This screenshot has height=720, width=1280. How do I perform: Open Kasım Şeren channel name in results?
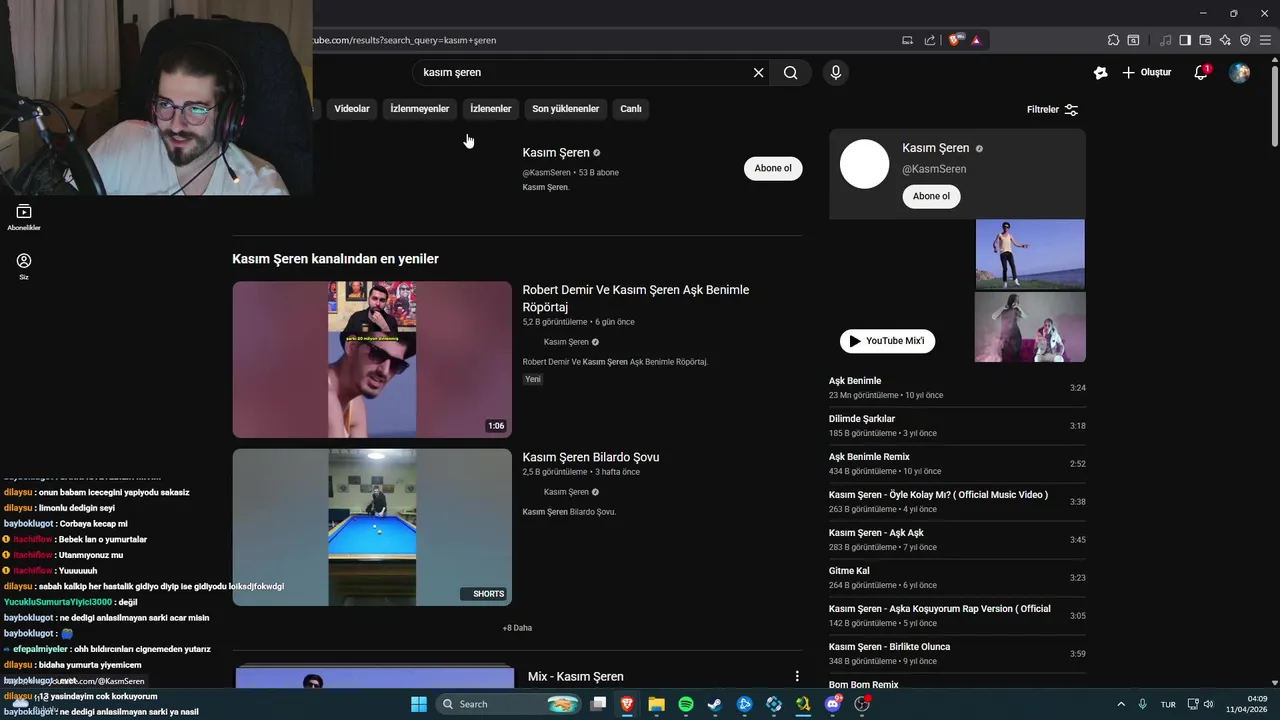556,152
